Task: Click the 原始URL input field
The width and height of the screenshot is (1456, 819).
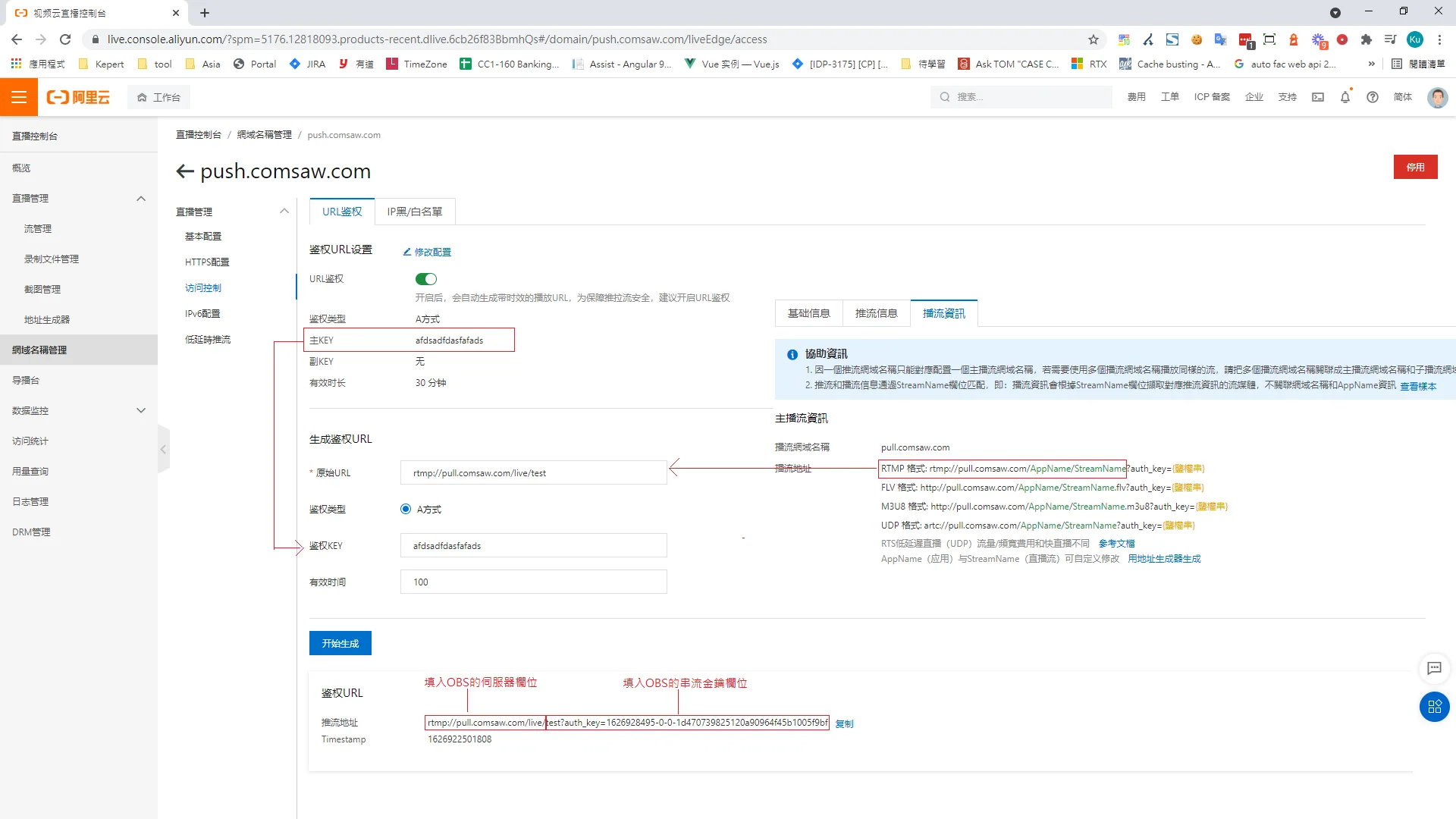Action: pos(533,473)
